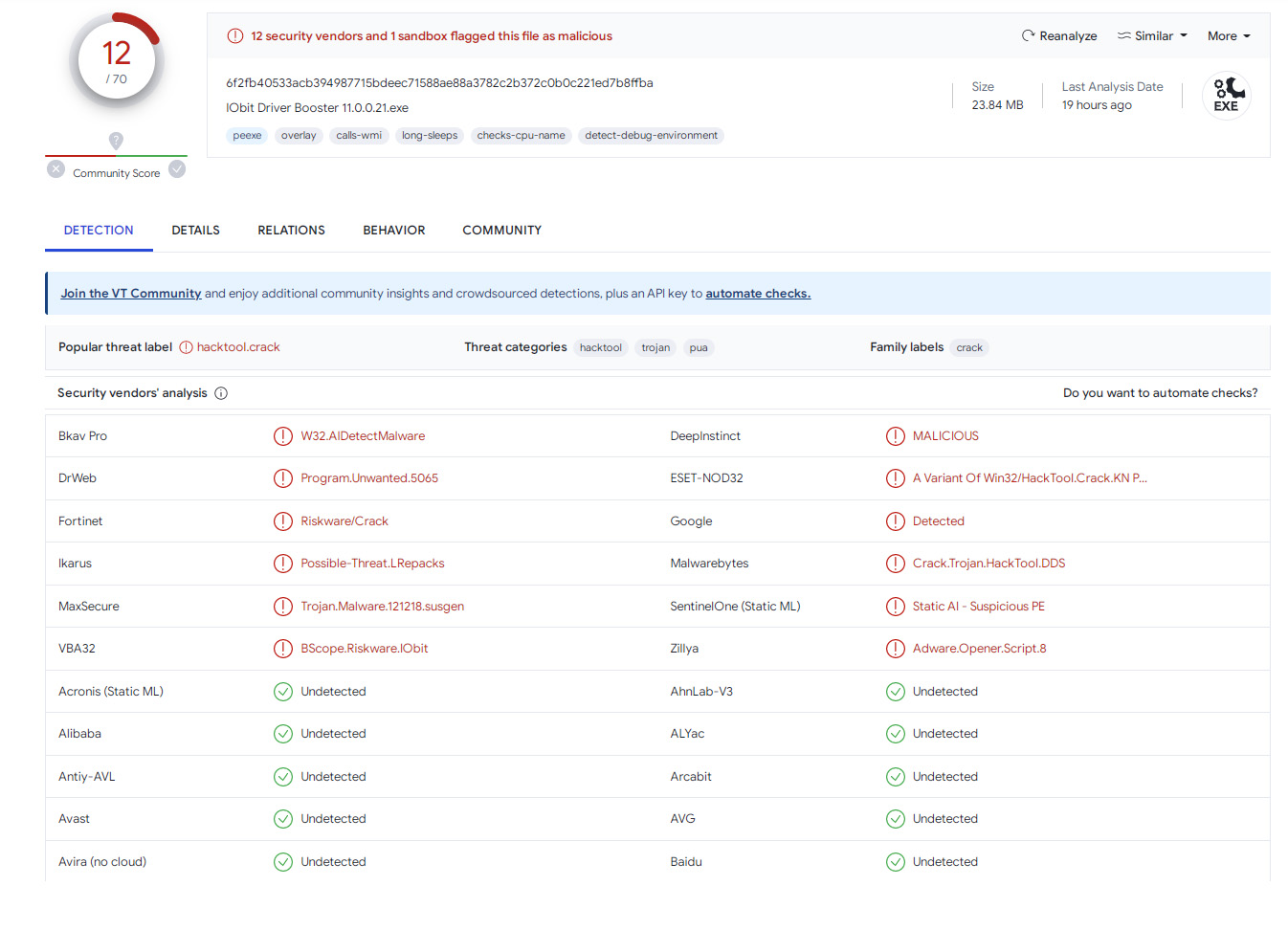Click the Crack.Trojan.HackTool.DDS result

pos(989,564)
